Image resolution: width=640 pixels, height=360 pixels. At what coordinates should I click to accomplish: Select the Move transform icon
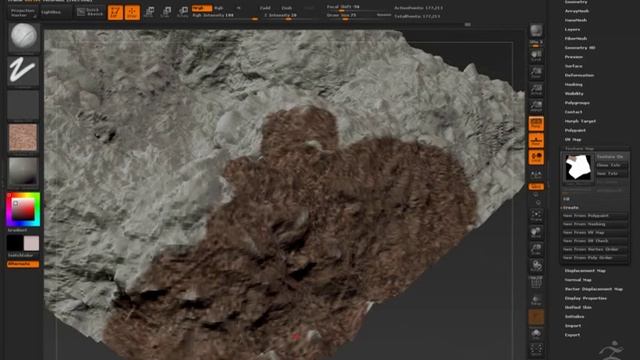point(149,12)
